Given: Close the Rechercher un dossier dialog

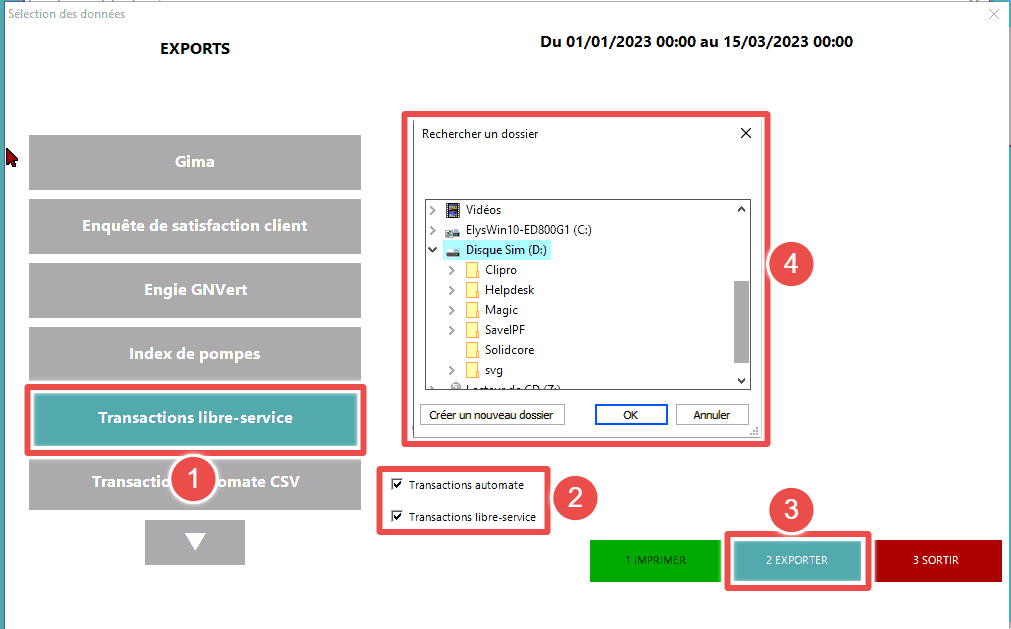Looking at the screenshot, I should pos(745,133).
